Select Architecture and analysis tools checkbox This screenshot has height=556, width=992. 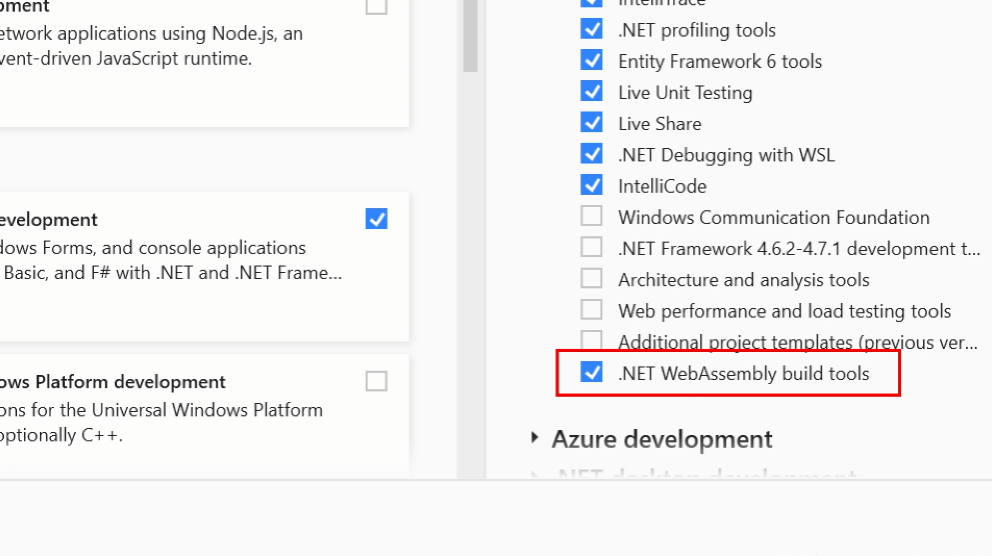[x=592, y=279]
